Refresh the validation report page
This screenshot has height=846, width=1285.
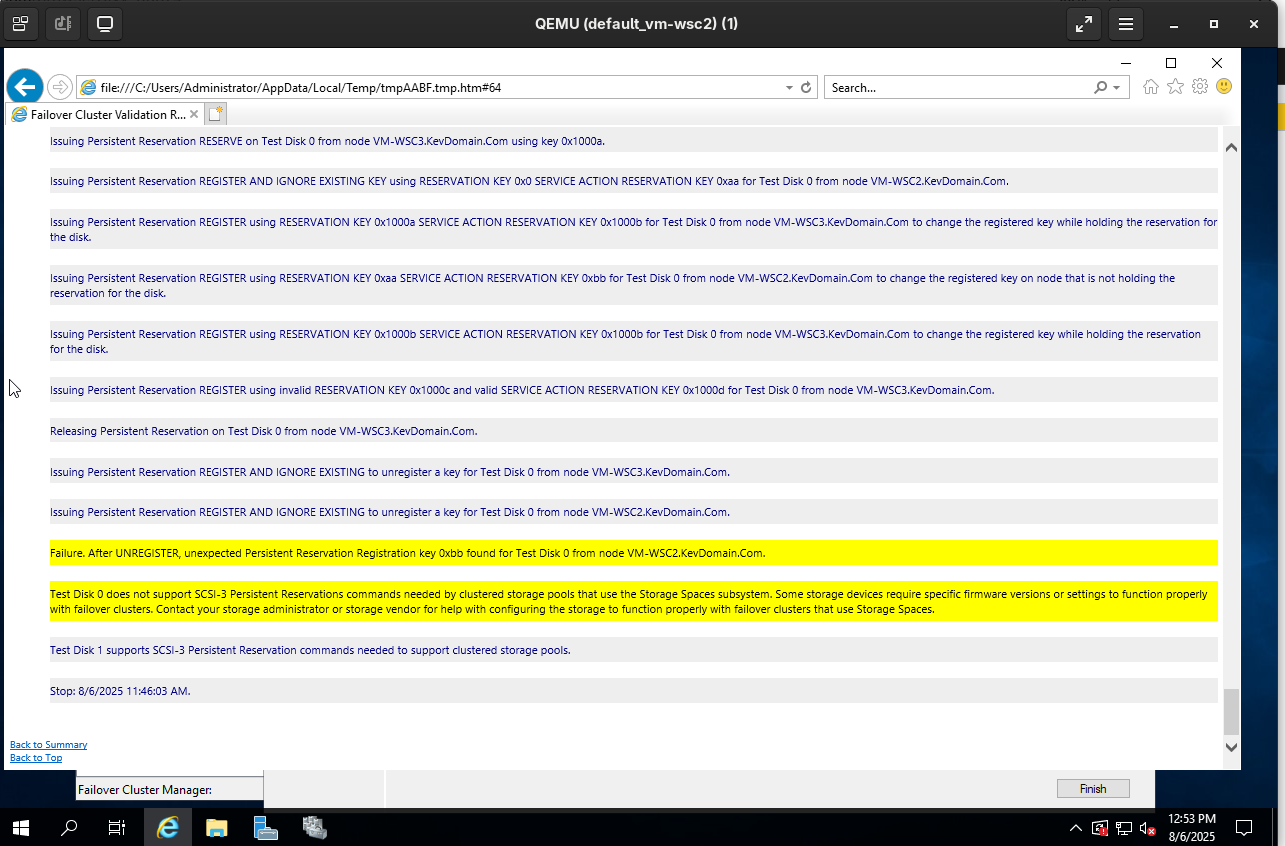[807, 87]
